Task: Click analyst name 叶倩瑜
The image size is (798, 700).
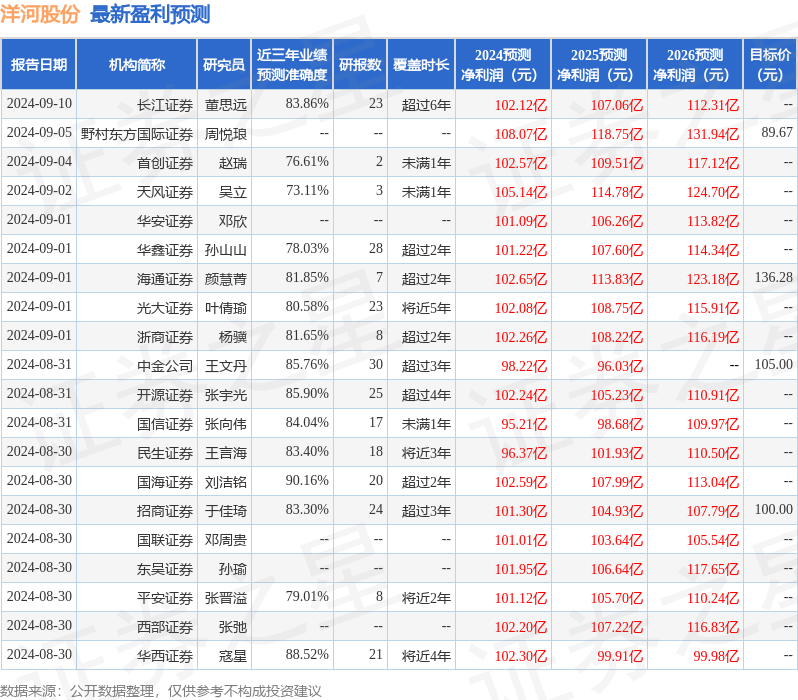Action: pyautogui.click(x=225, y=308)
